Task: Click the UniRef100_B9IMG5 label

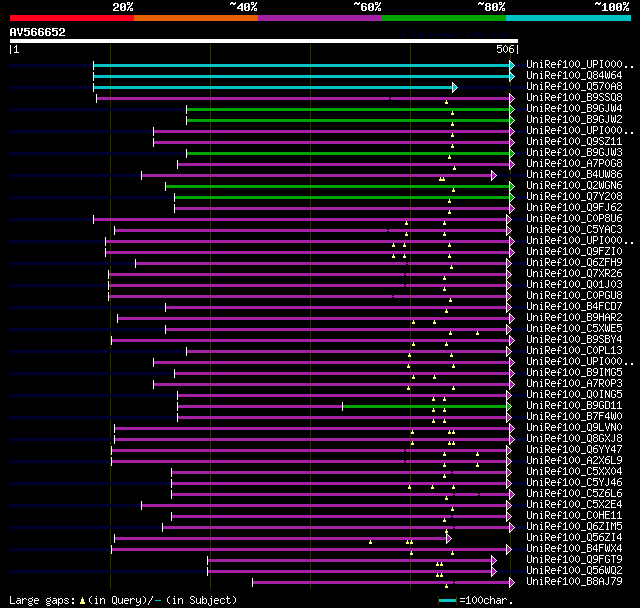Action: (574, 373)
